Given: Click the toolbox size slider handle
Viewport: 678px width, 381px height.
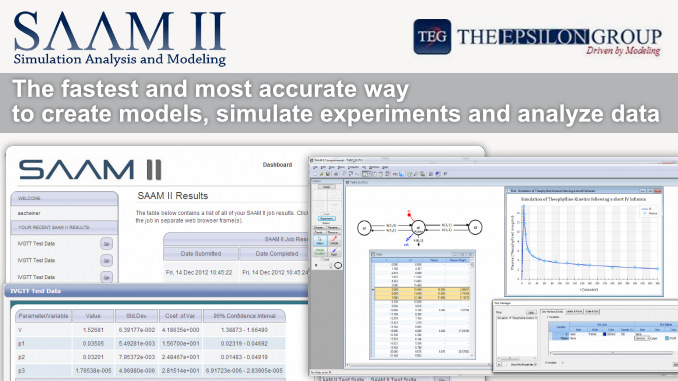Looking at the screenshot, I should (330, 266).
